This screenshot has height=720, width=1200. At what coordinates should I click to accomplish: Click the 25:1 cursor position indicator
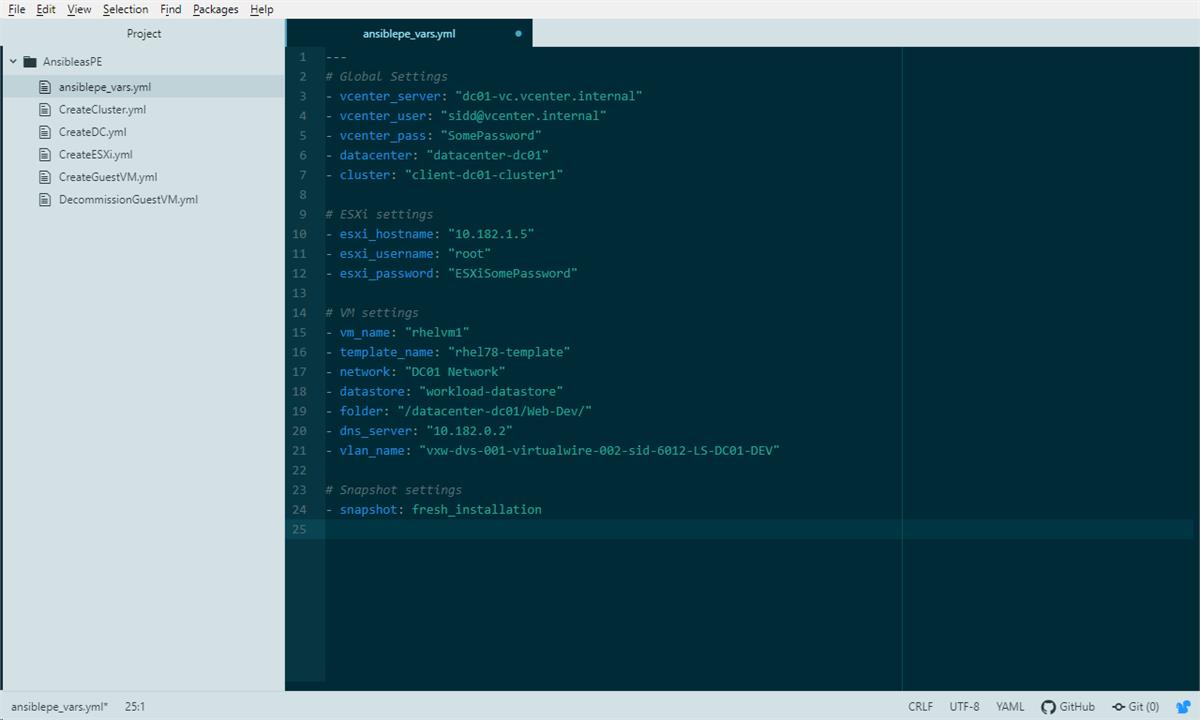[x=134, y=706]
